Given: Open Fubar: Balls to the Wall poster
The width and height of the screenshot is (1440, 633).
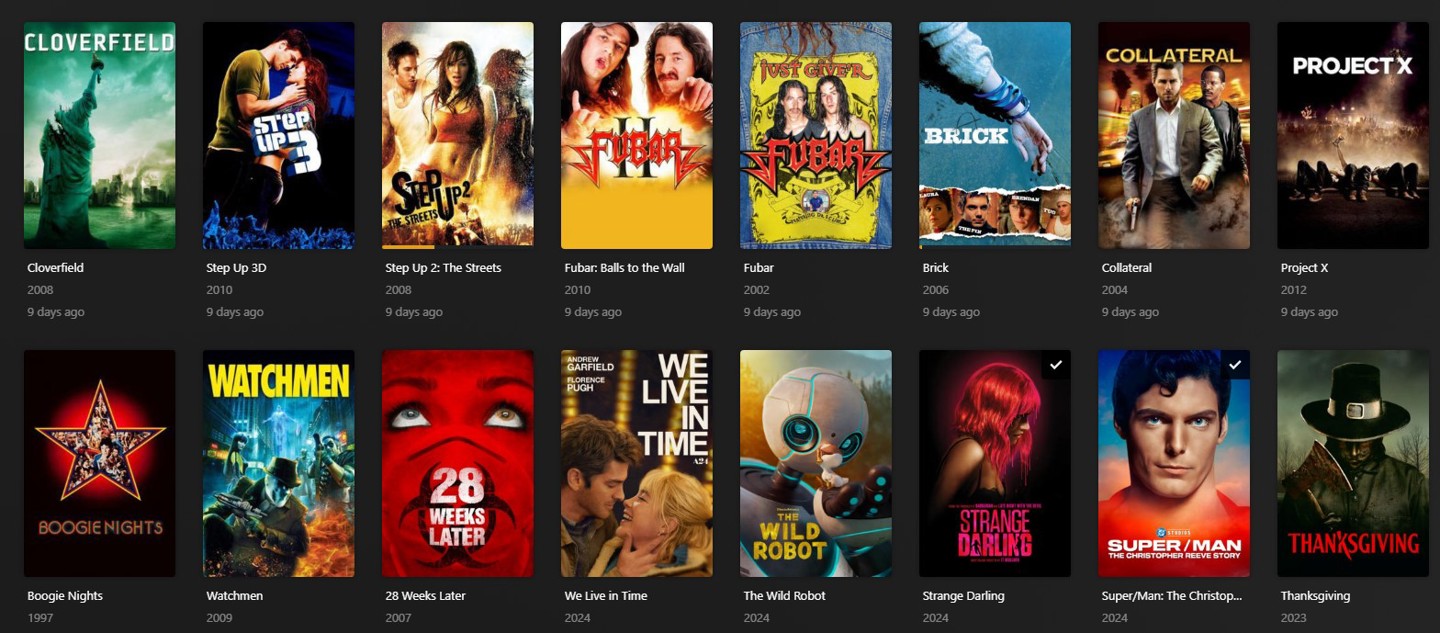Looking at the screenshot, I should click(x=637, y=135).
